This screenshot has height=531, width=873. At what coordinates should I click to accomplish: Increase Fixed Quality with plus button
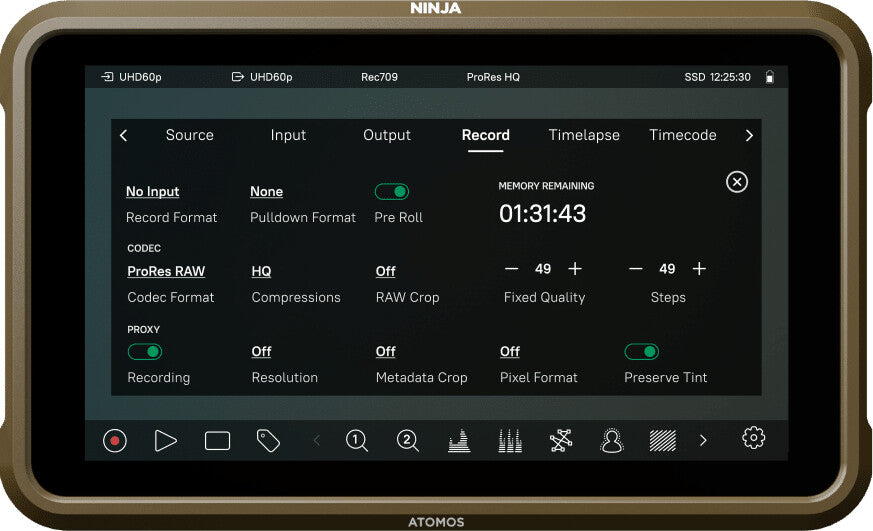575,269
